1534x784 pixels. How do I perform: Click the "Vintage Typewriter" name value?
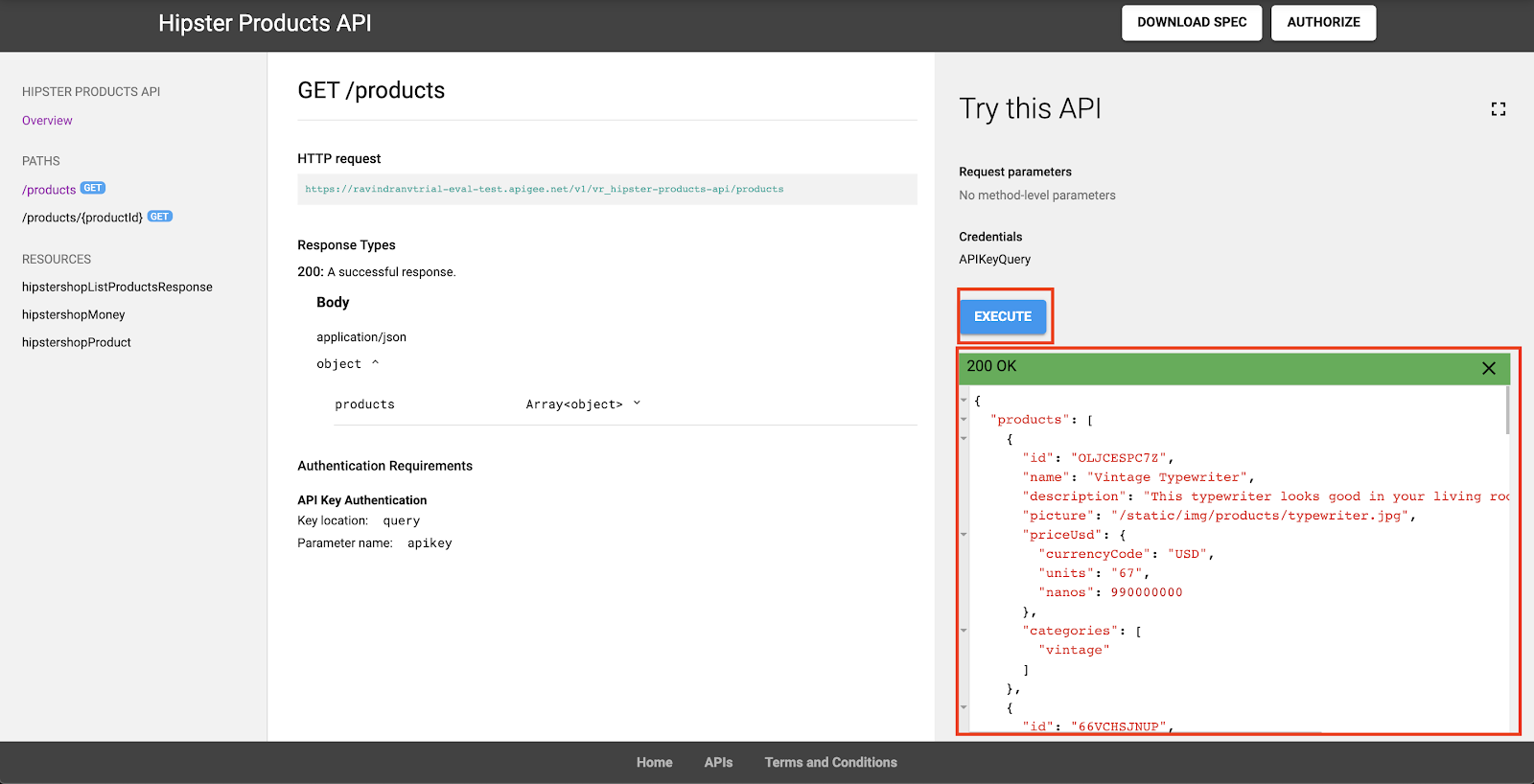1167,477
